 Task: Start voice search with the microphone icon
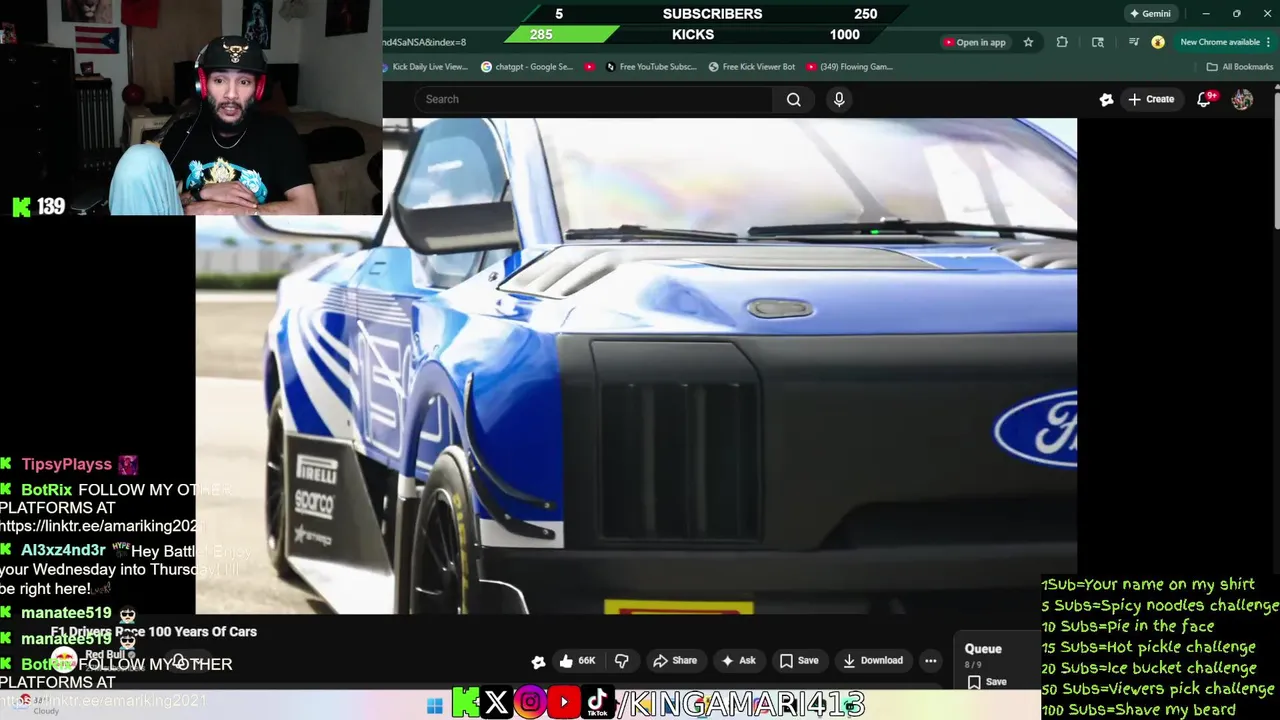coord(839,99)
